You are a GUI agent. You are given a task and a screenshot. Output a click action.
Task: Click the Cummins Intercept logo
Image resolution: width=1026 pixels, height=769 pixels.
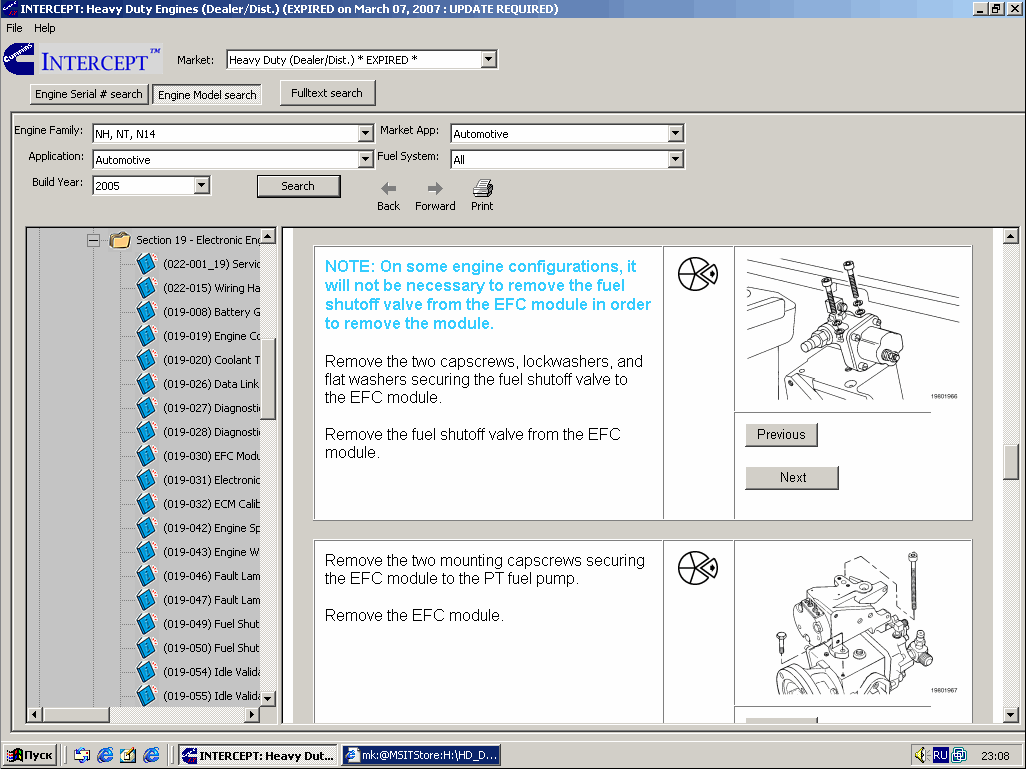(82, 60)
